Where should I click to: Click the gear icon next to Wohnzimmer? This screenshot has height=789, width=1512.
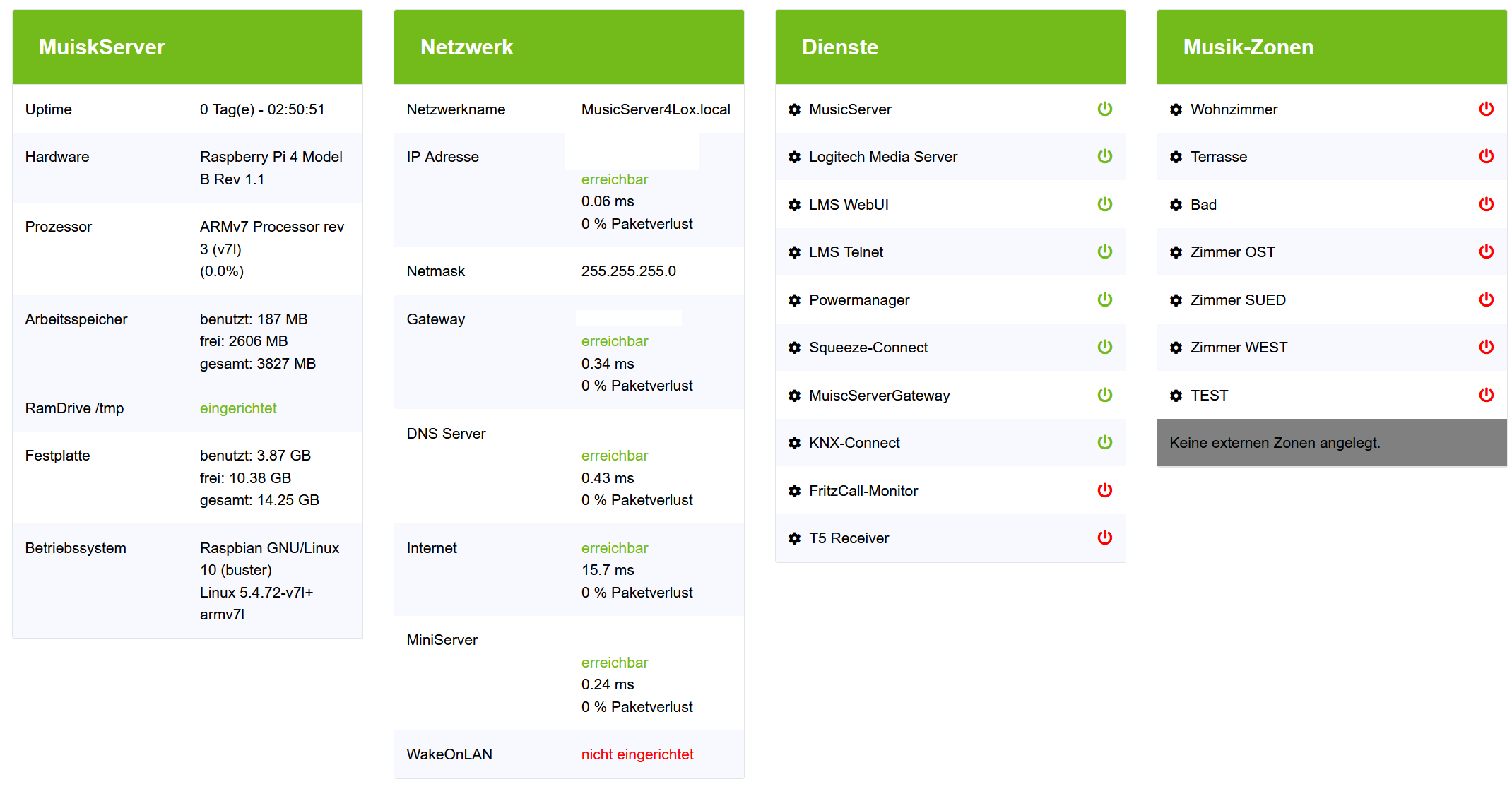[x=1176, y=109]
